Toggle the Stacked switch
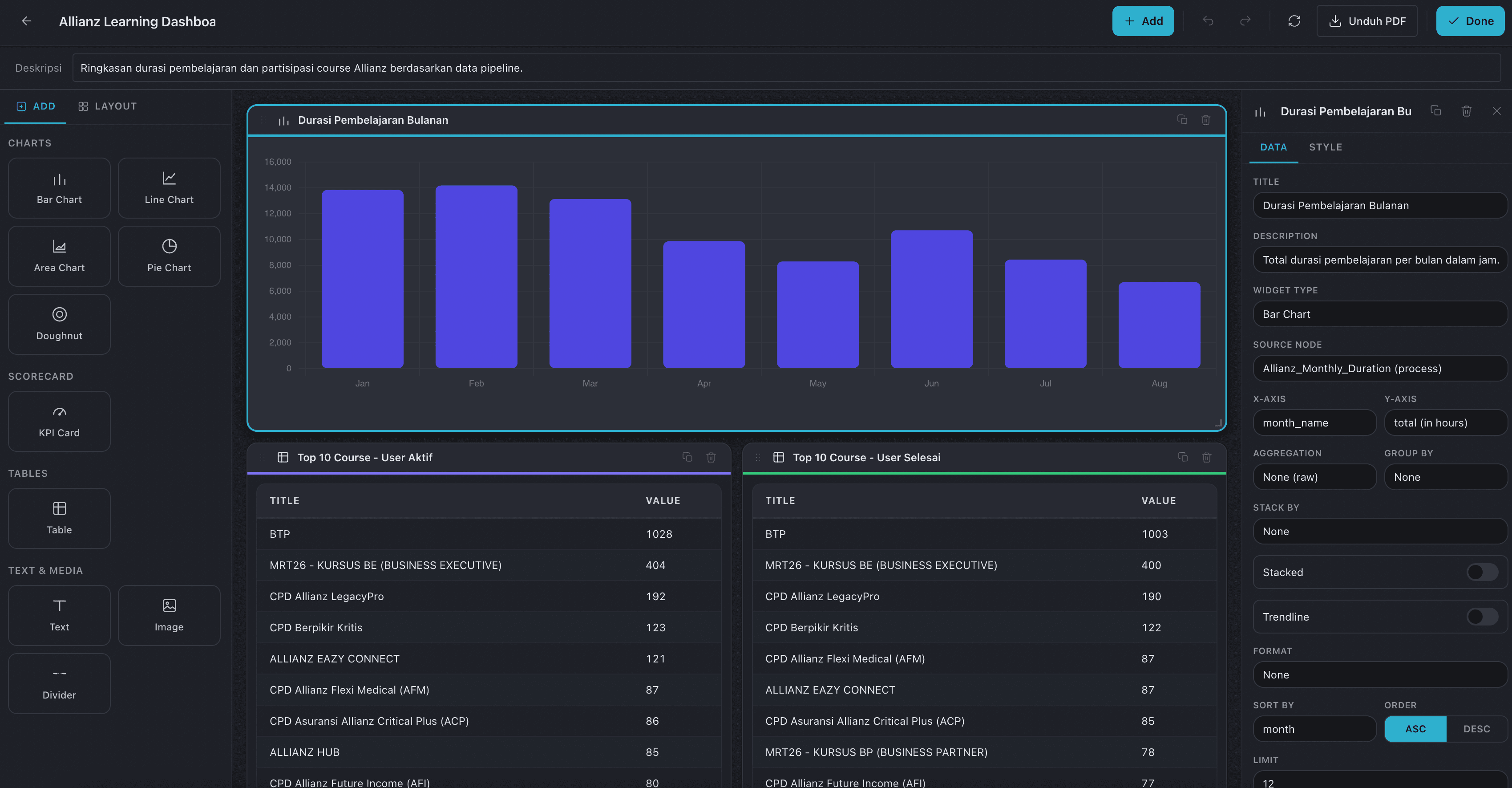This screenshot has width=1512, height=788. click(x=1482, y=572)
